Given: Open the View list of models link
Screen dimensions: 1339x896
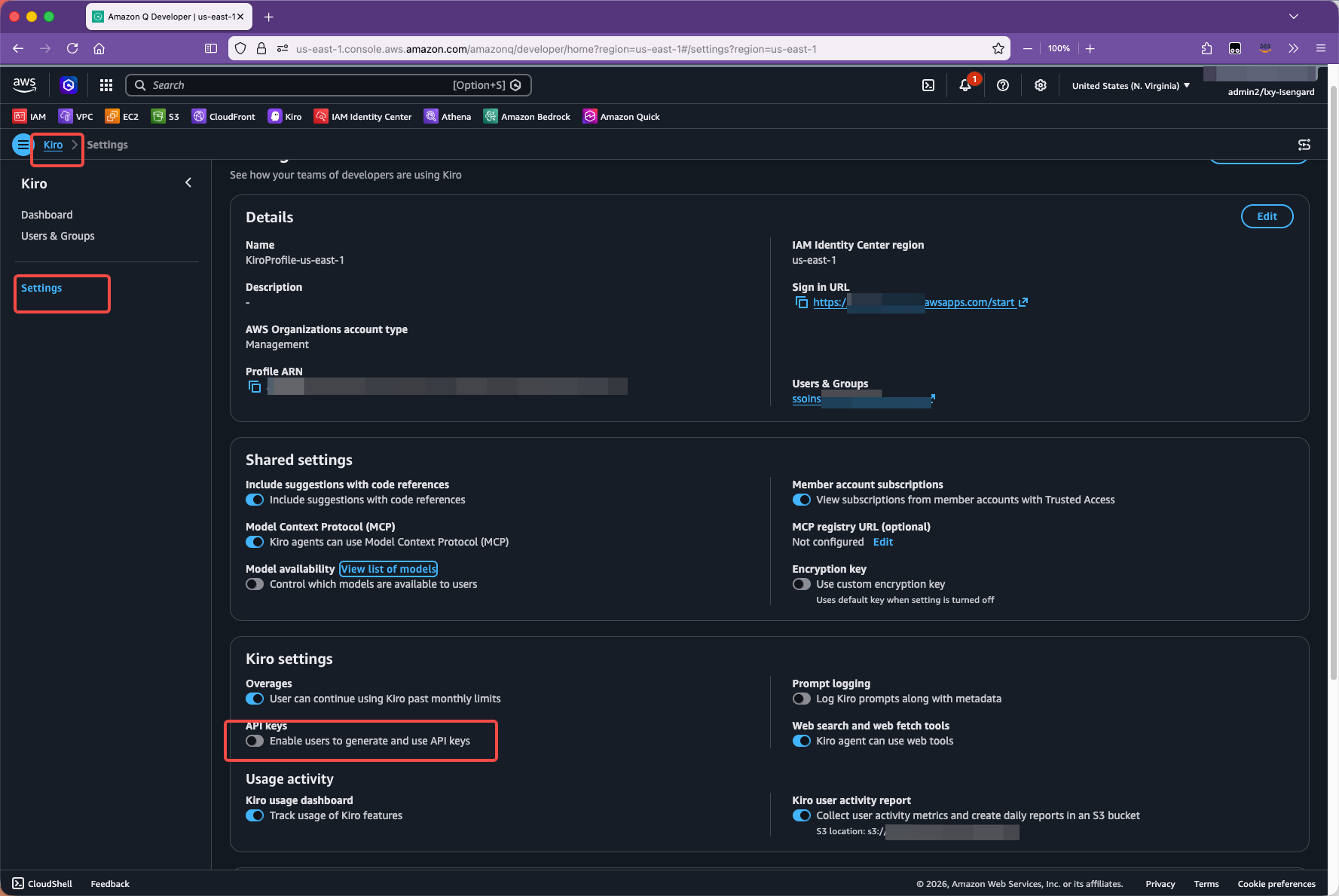Looking at the screenshot, I should point(388,569).
